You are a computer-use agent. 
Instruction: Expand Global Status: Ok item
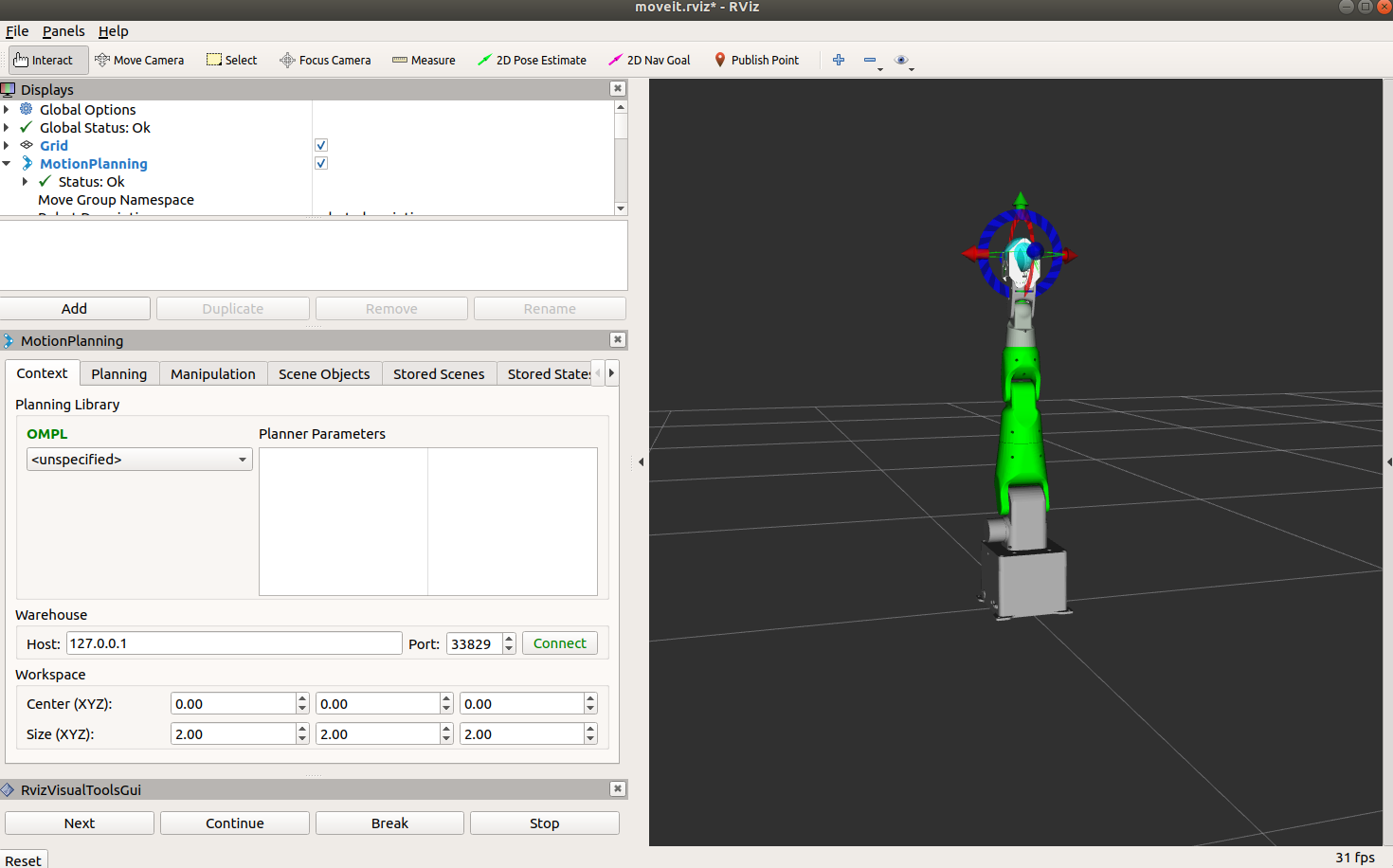[7, 127]
